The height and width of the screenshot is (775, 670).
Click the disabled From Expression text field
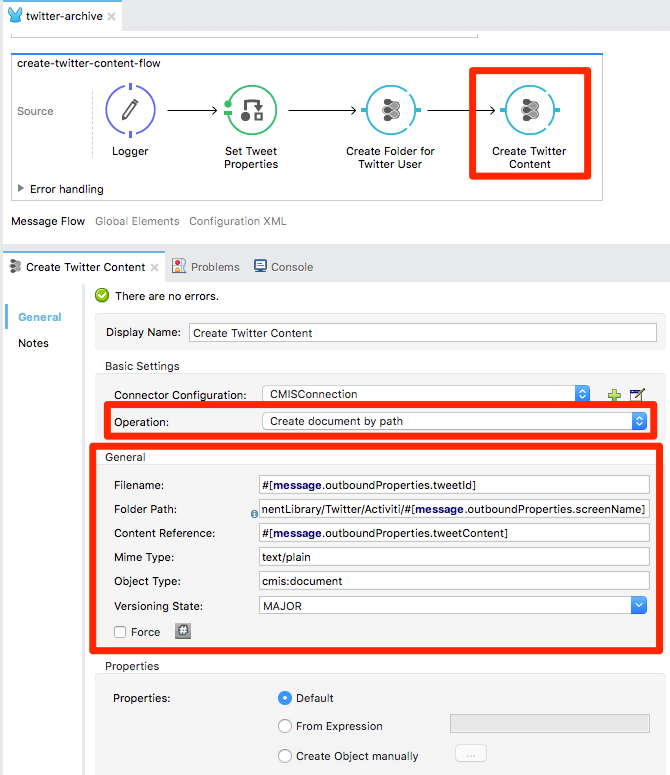click(x=549, y=724)
